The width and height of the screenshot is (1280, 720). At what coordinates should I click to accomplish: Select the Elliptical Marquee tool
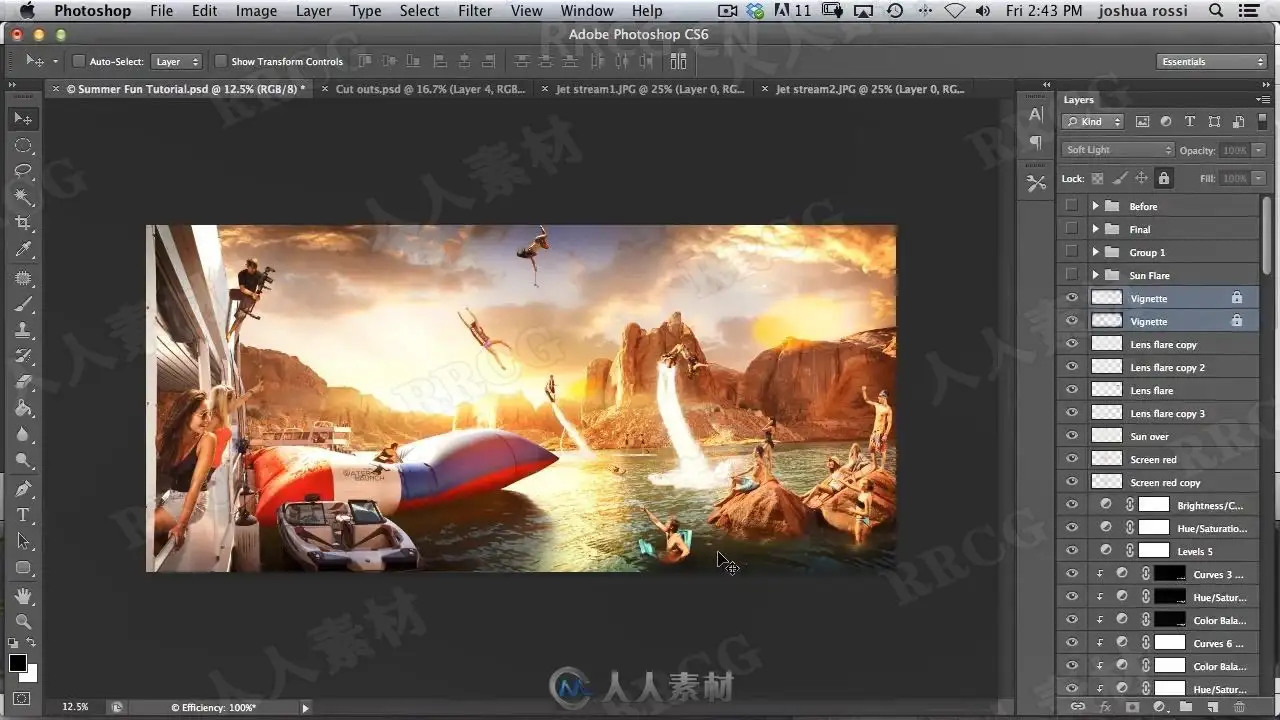[23, 145]
